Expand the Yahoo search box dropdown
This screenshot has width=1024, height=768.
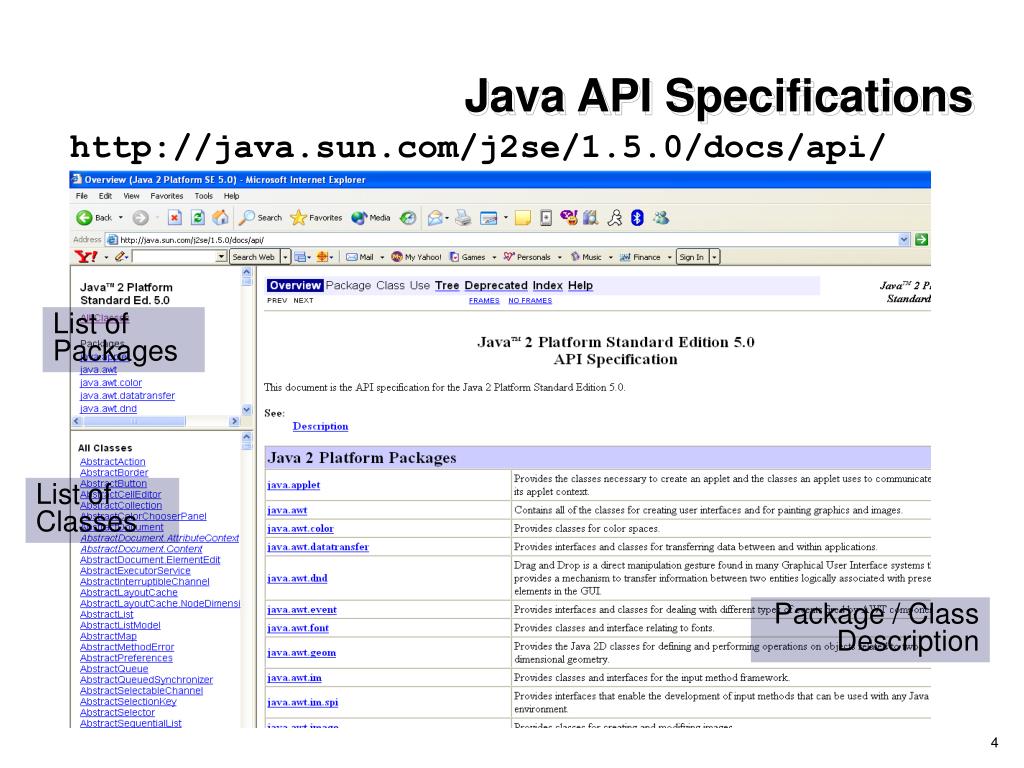[x=222, y=257]
